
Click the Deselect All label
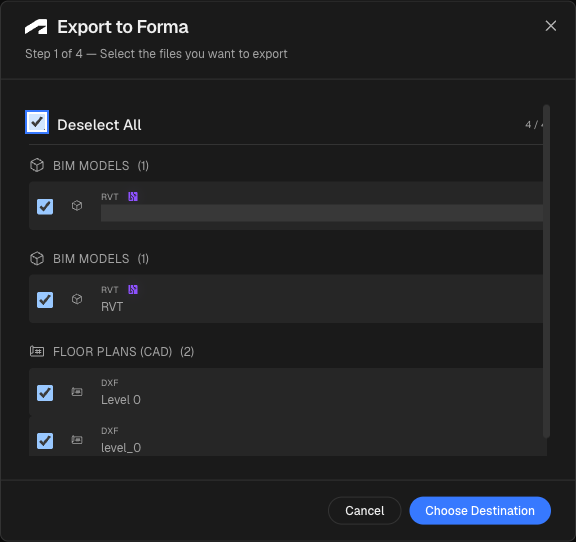[x=99, y=125]
